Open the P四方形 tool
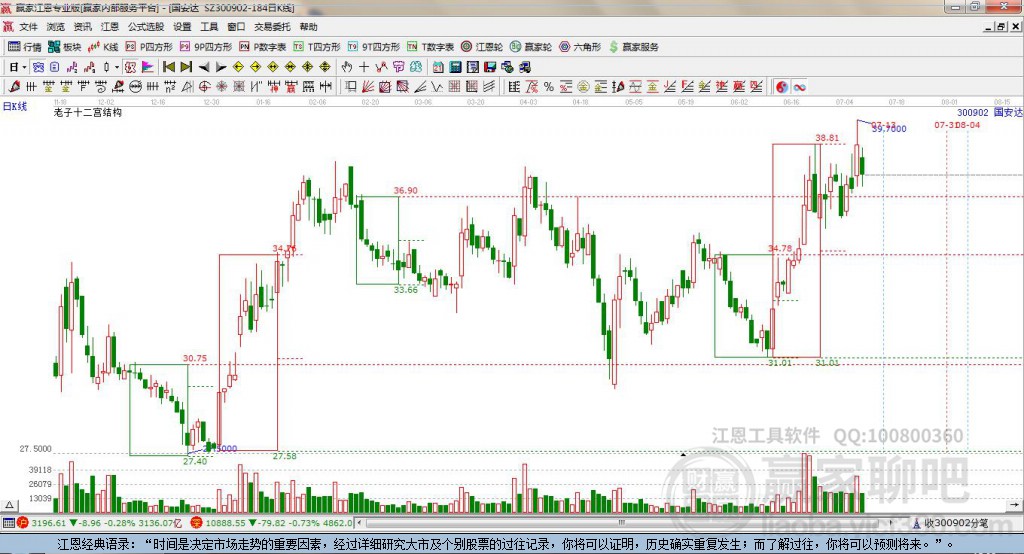 point(149,47)
